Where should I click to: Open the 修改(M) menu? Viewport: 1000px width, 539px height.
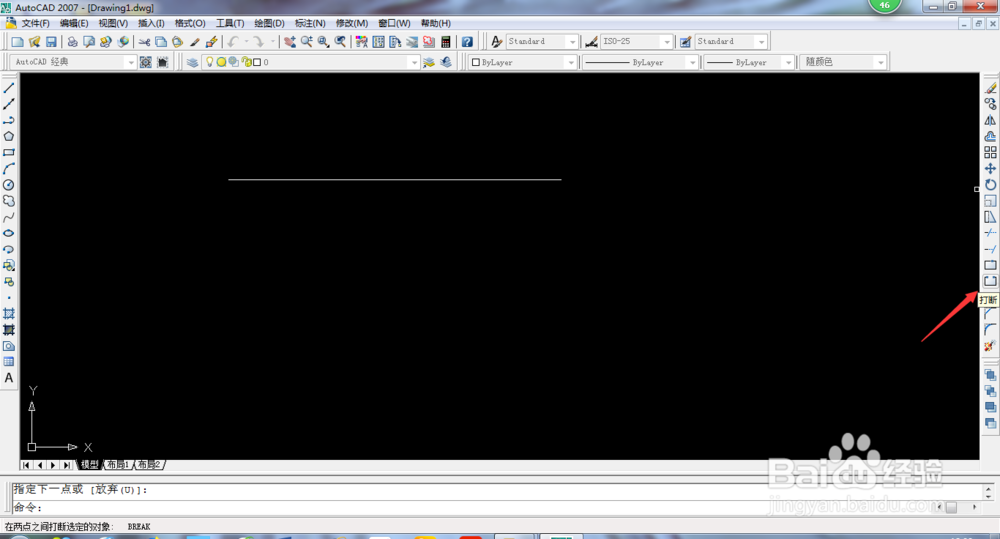pos(351,23)
